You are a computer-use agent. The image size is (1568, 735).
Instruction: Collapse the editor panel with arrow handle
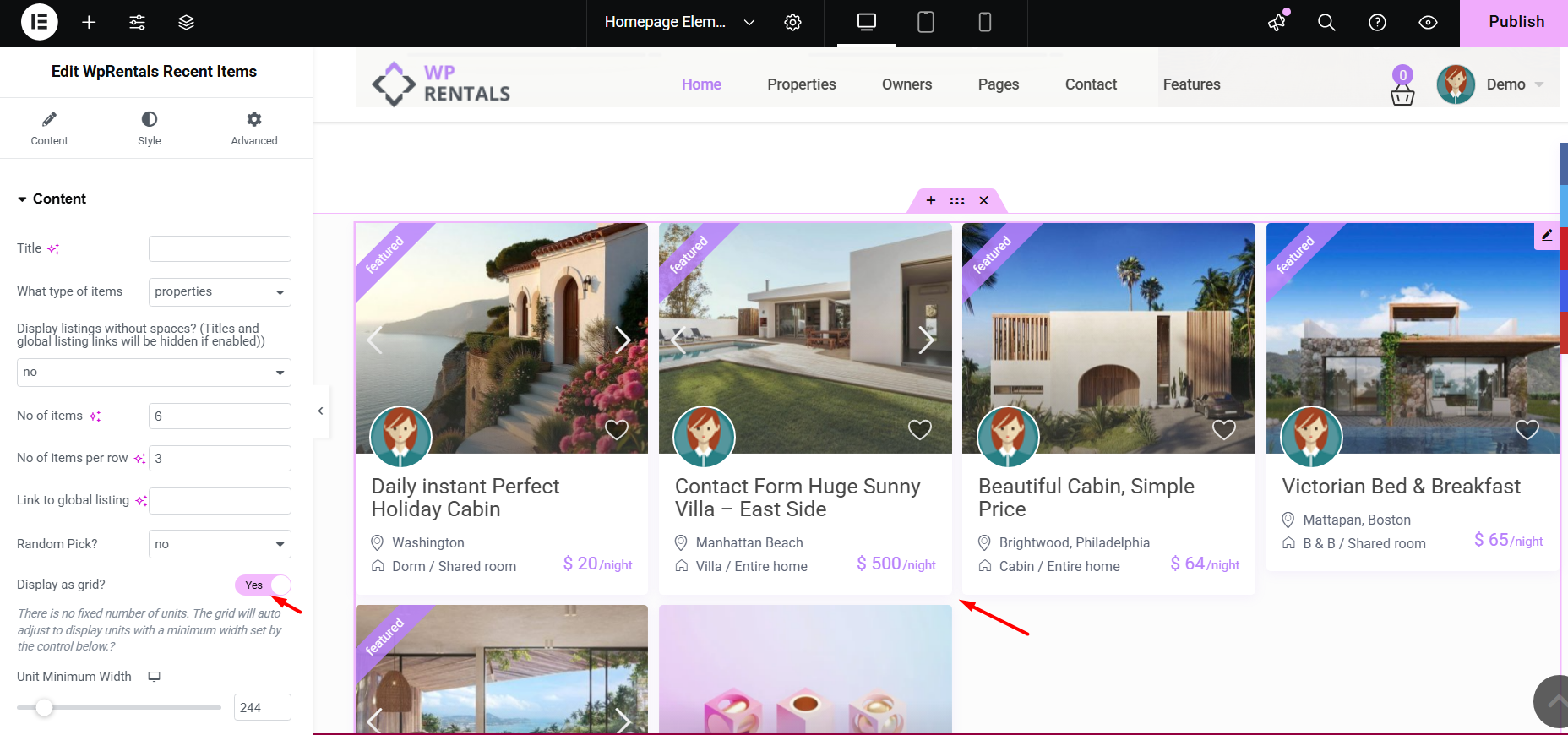[320, 411]
